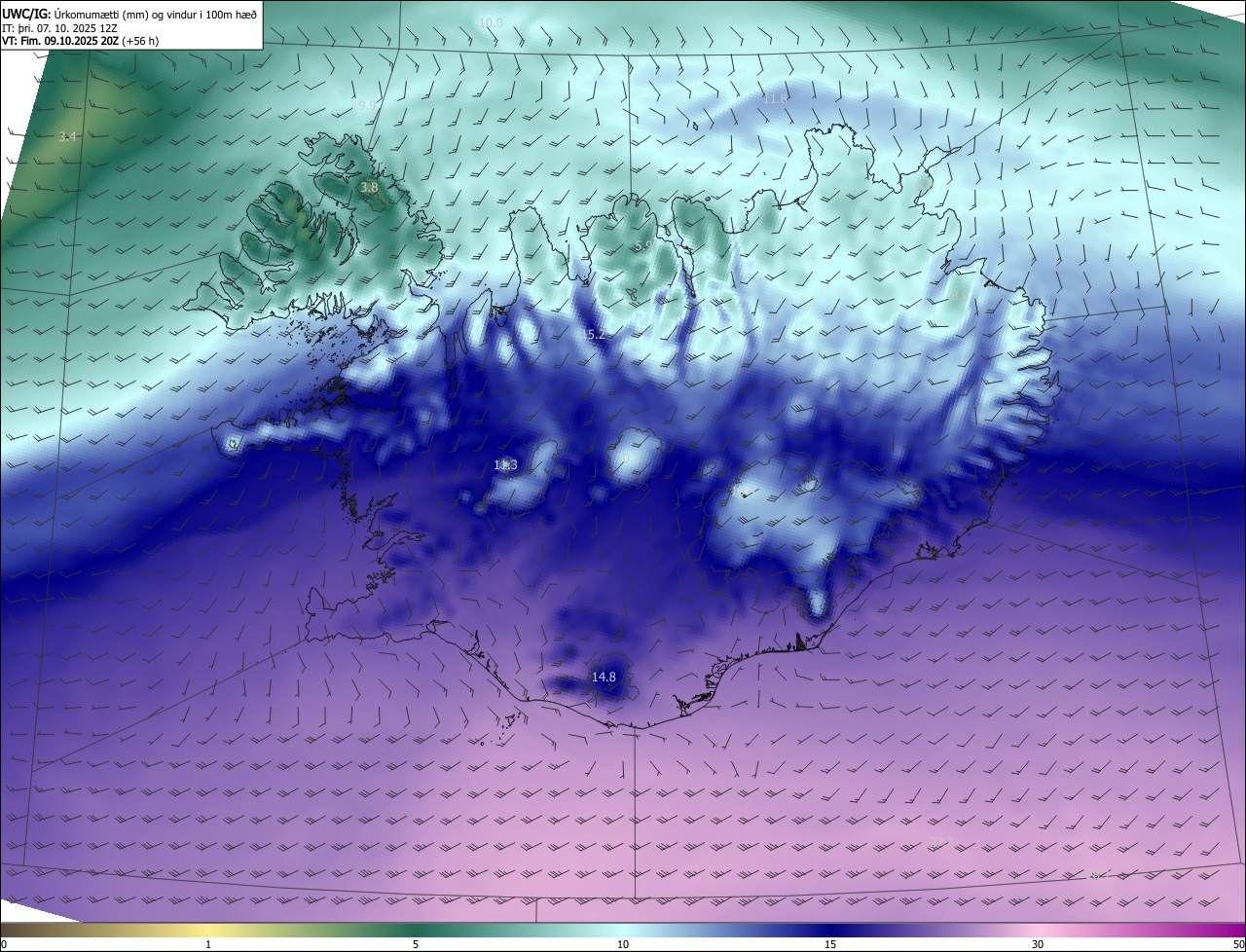Click the 3.4 value label
Screen dimensions: 1246x952
coord(67,137)
